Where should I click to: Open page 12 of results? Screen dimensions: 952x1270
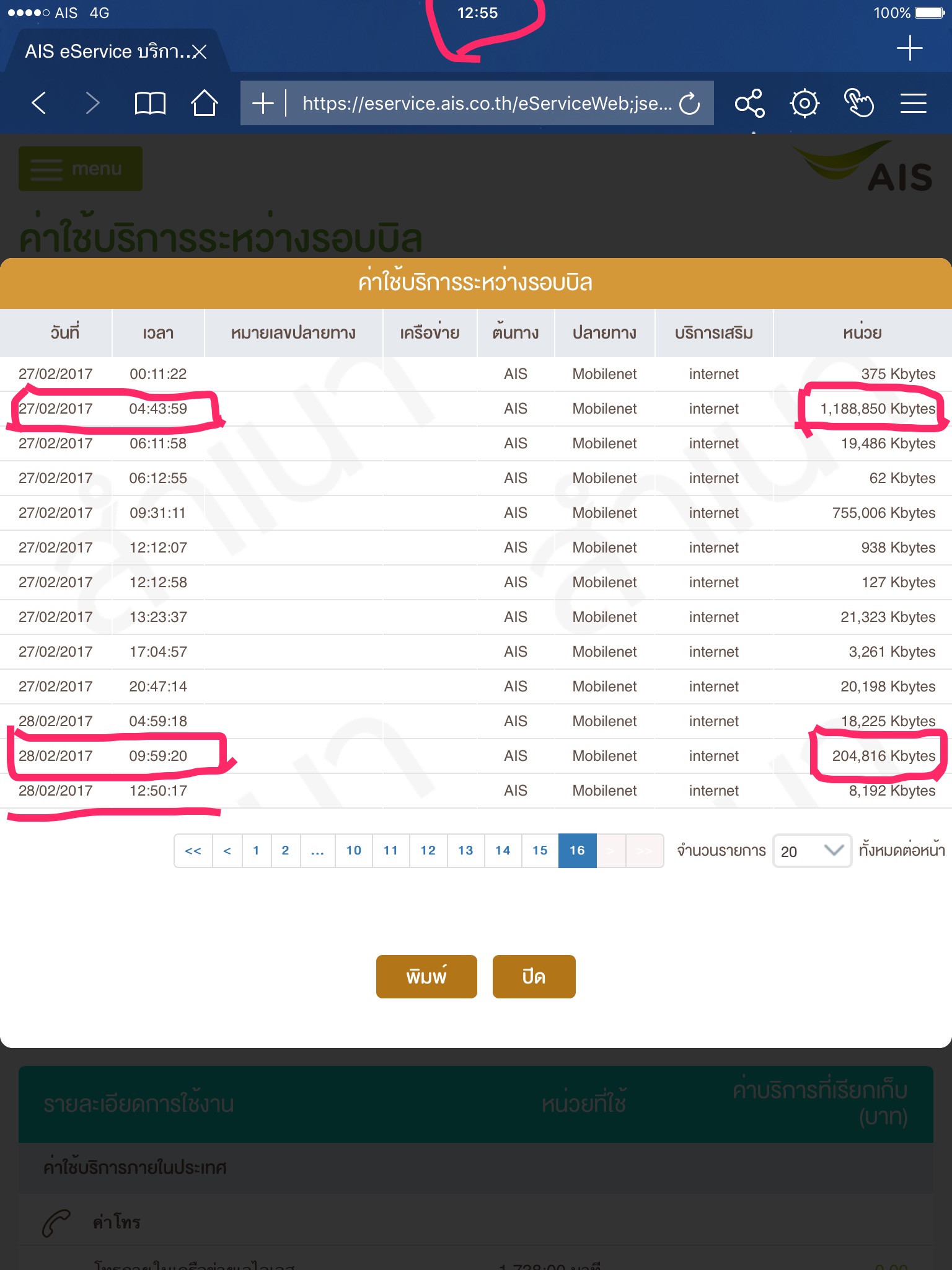point(428,851)
